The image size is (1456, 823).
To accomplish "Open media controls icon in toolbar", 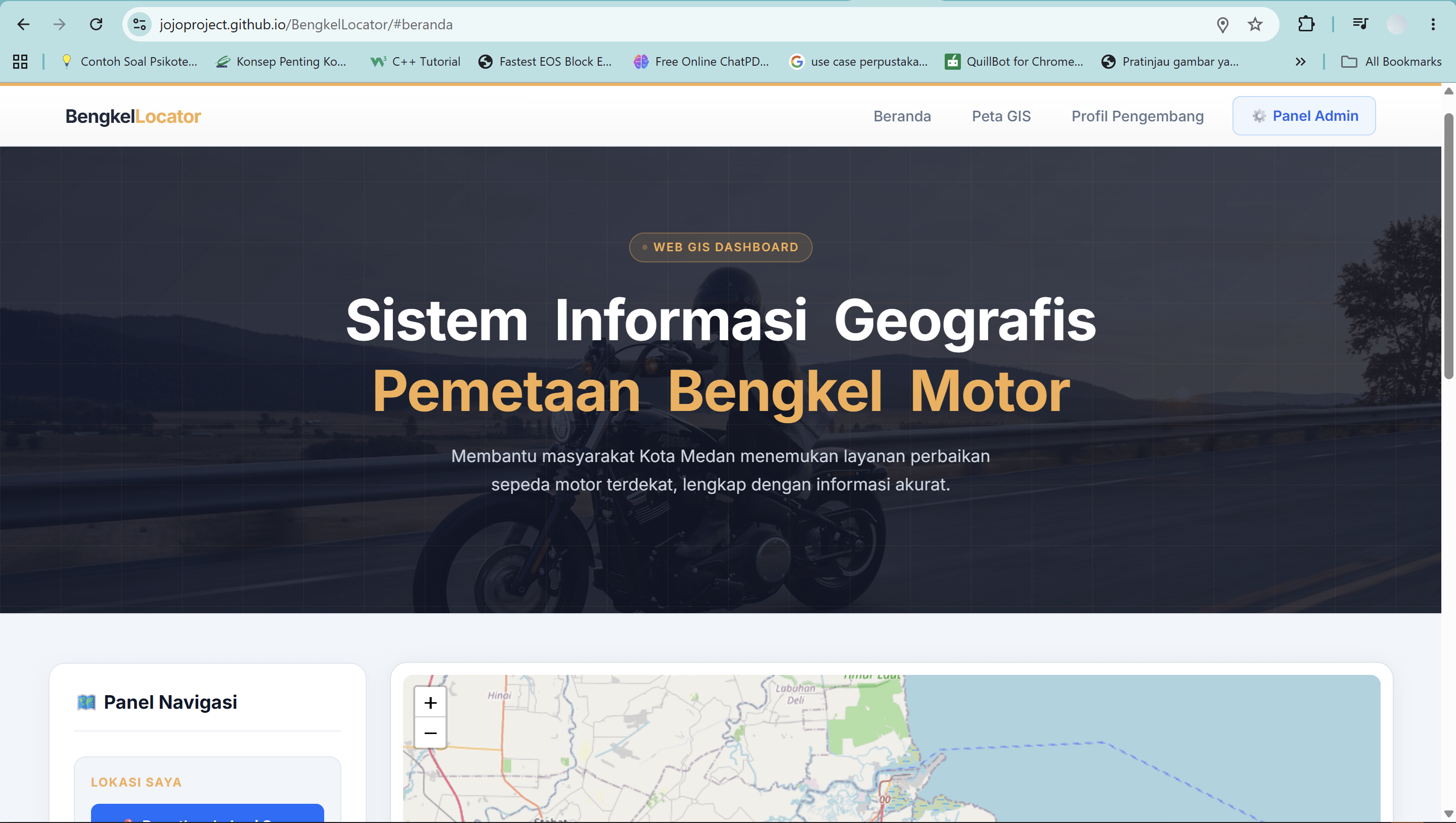I will [1360, 24].
